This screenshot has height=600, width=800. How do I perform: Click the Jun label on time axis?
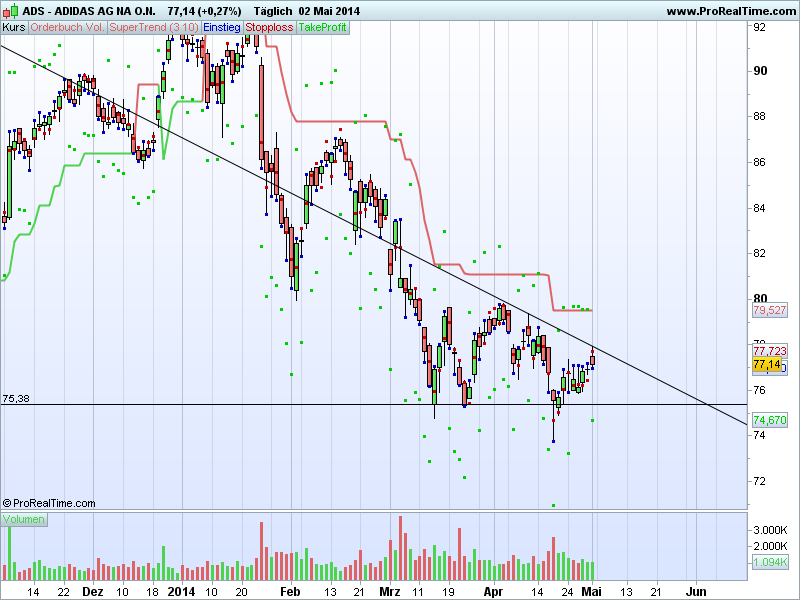pyautogui.click(x=696, y=592)
